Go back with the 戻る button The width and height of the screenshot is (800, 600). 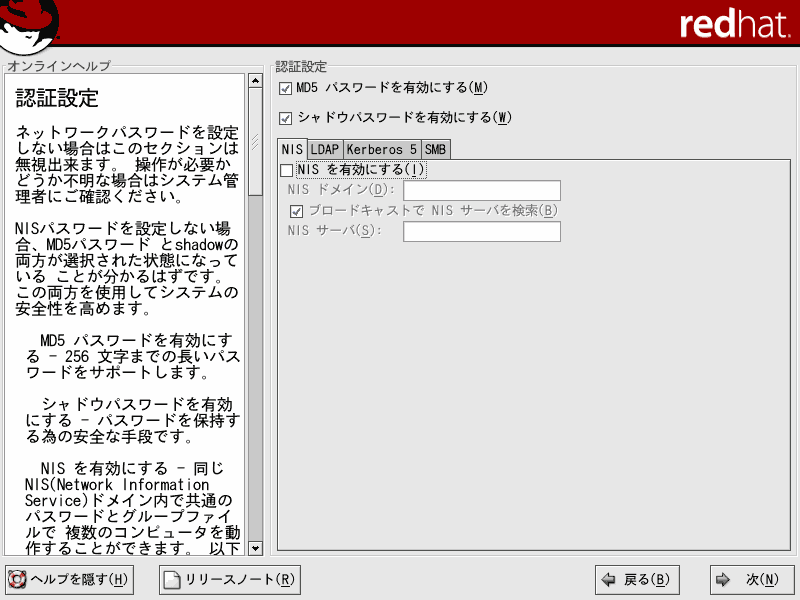637,580
